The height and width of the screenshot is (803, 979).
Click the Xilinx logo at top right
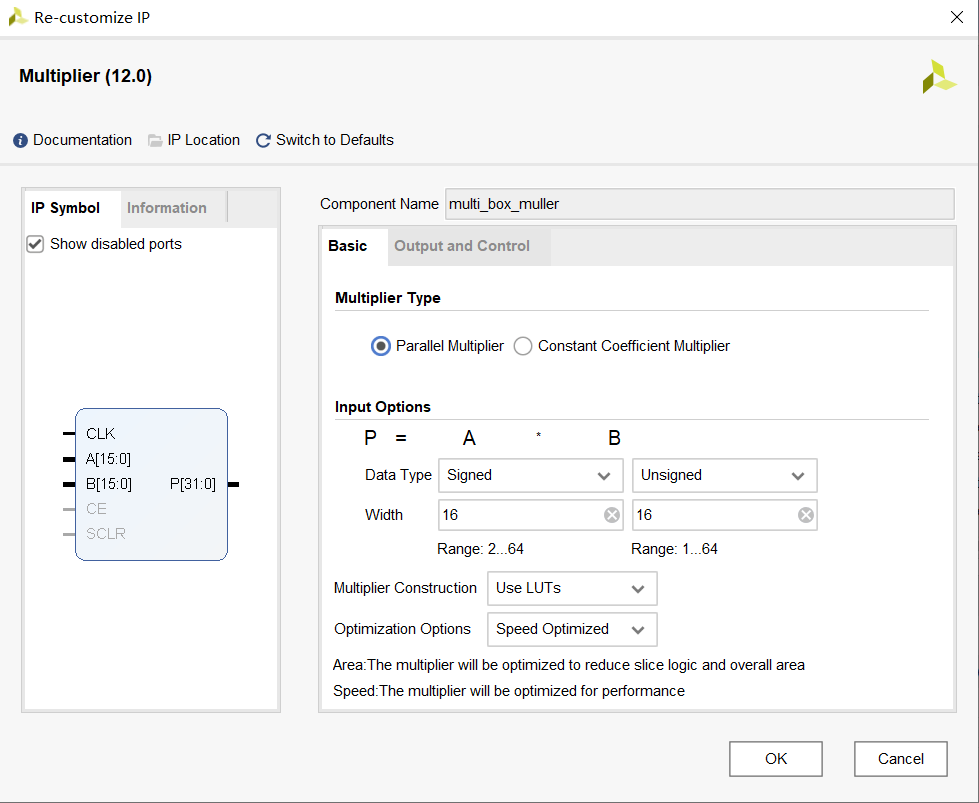pyautogui.click(x=939, y=77)
